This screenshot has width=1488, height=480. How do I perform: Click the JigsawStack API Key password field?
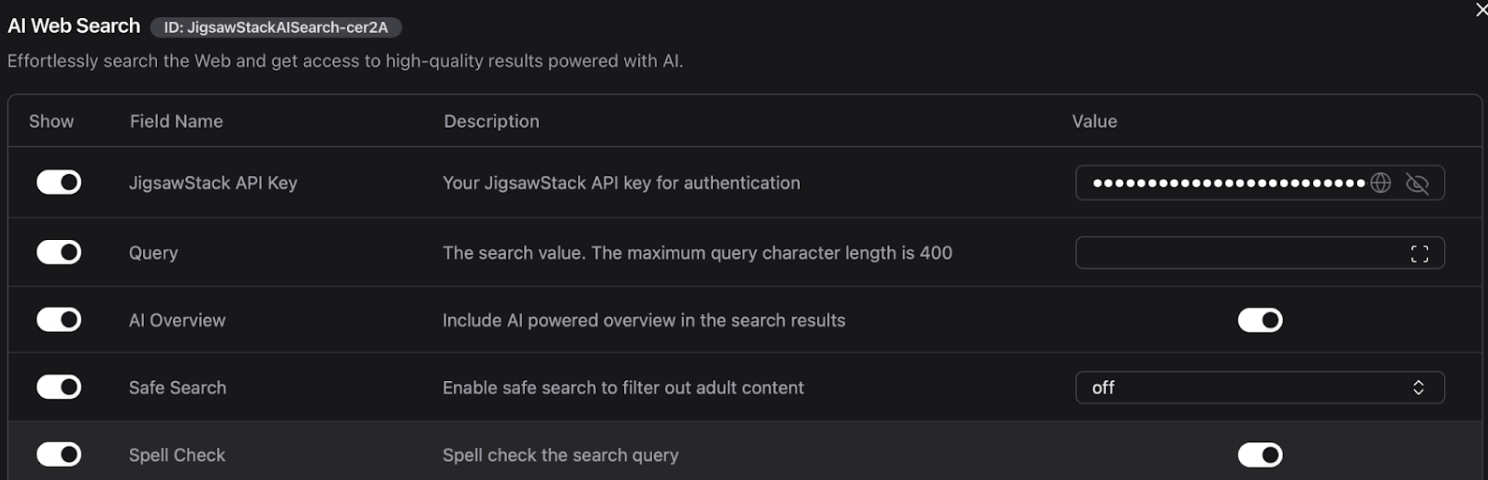(1228, 183)
